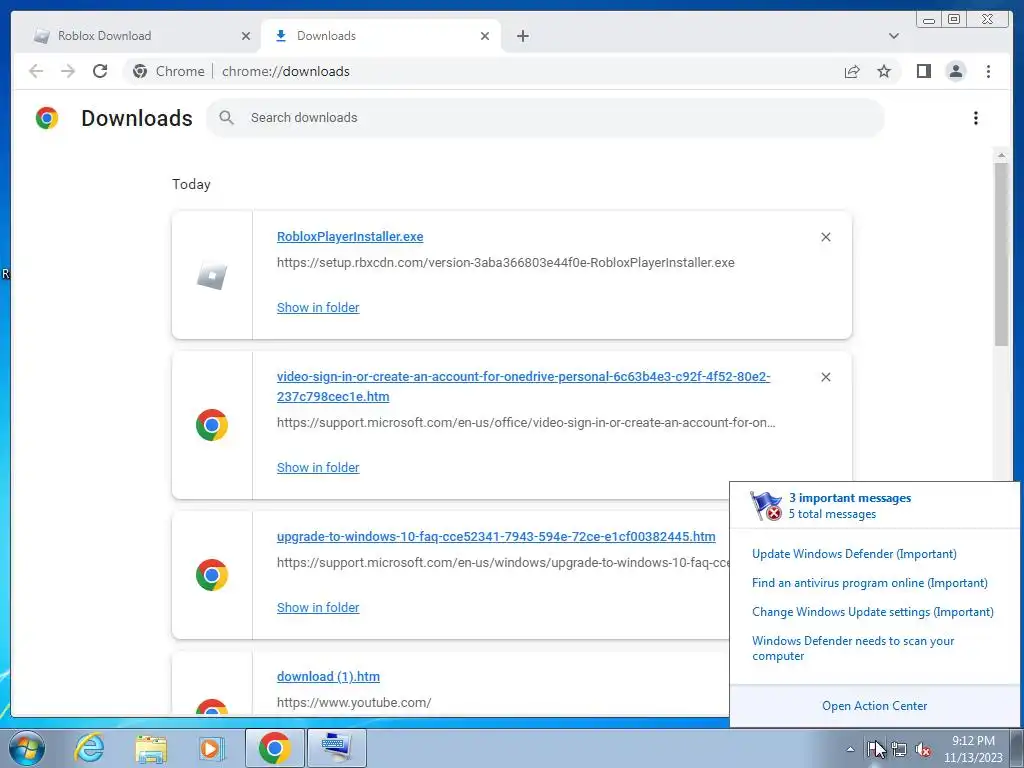Viewport: 1024px width, 768px height.
Task: Click the Roblox file icon thumbnail
Action: coord(212,276)
